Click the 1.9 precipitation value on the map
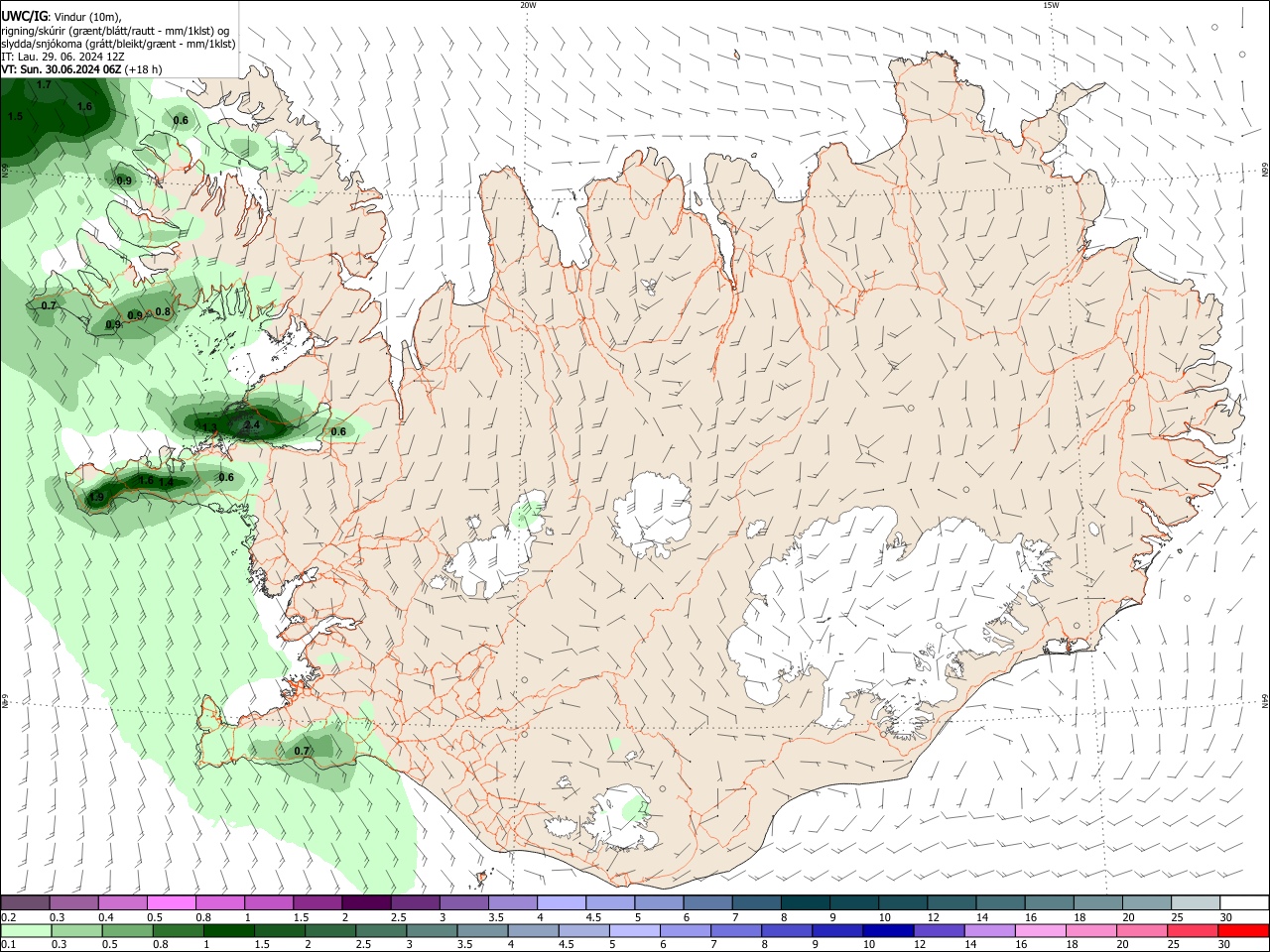Viewport: 1270px width, 952px height. coord(96,497)
